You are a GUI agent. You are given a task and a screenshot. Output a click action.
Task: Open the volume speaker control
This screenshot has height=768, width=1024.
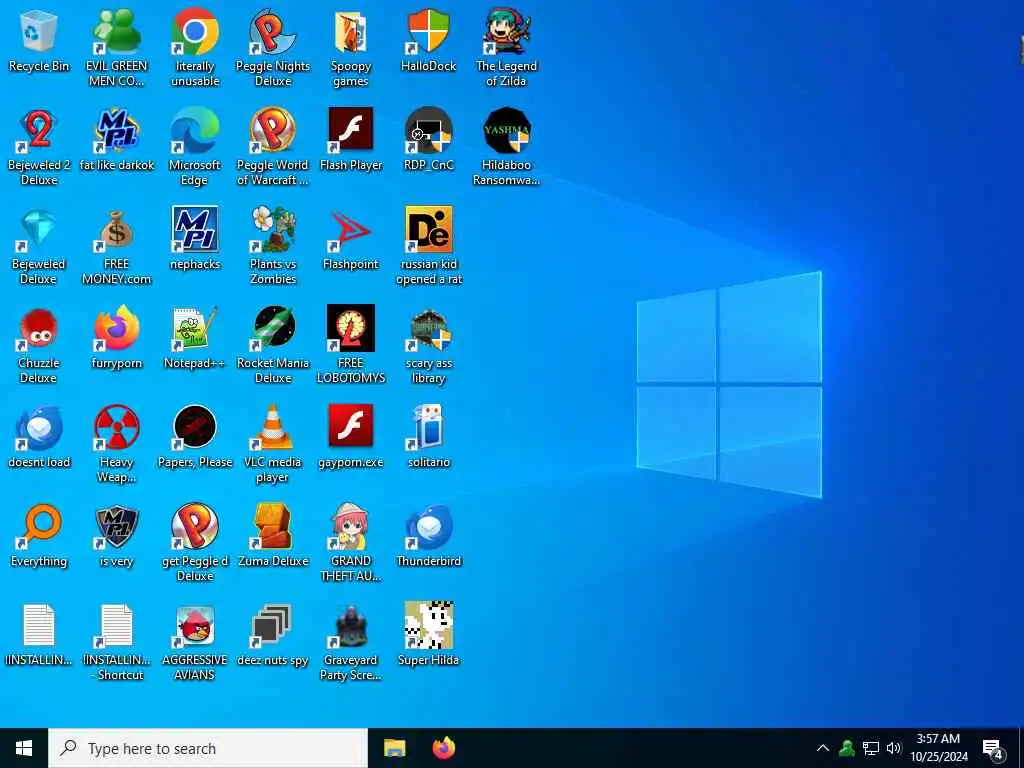894,748
